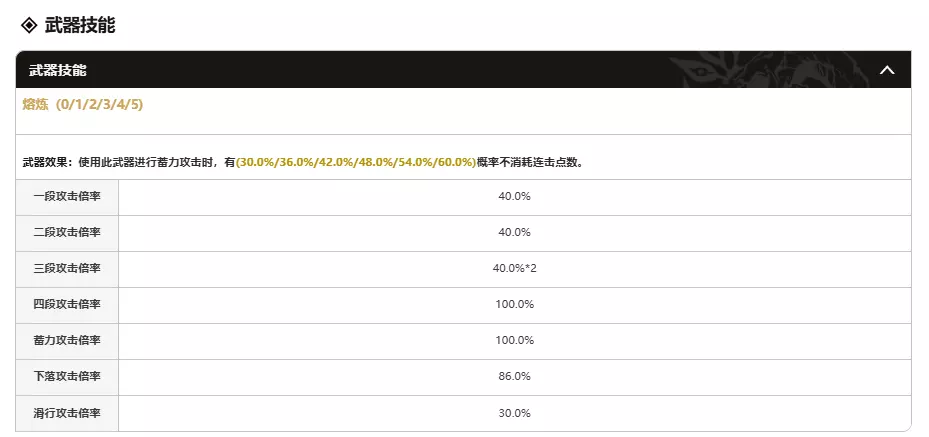Screen dimensions: 929x437
Task: Click the 30.0% slide attack value cell
Action: [x=514, y=413]
